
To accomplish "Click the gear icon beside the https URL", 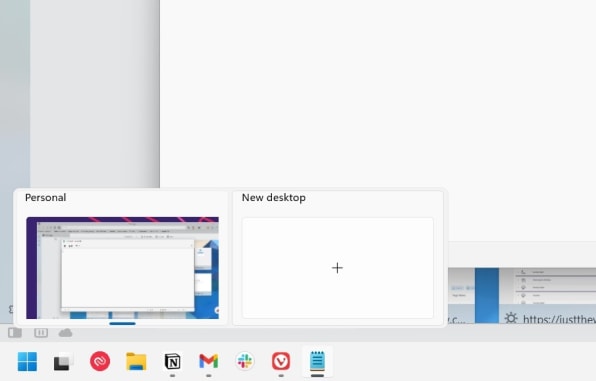I will coord(511,318).
